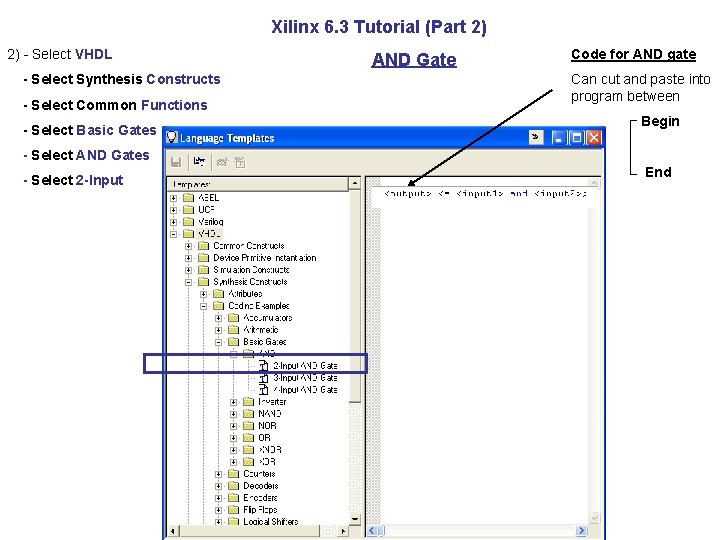The image size is (720, 540).
Task: Click the Counters folder icon
Action: pos(234,473)
